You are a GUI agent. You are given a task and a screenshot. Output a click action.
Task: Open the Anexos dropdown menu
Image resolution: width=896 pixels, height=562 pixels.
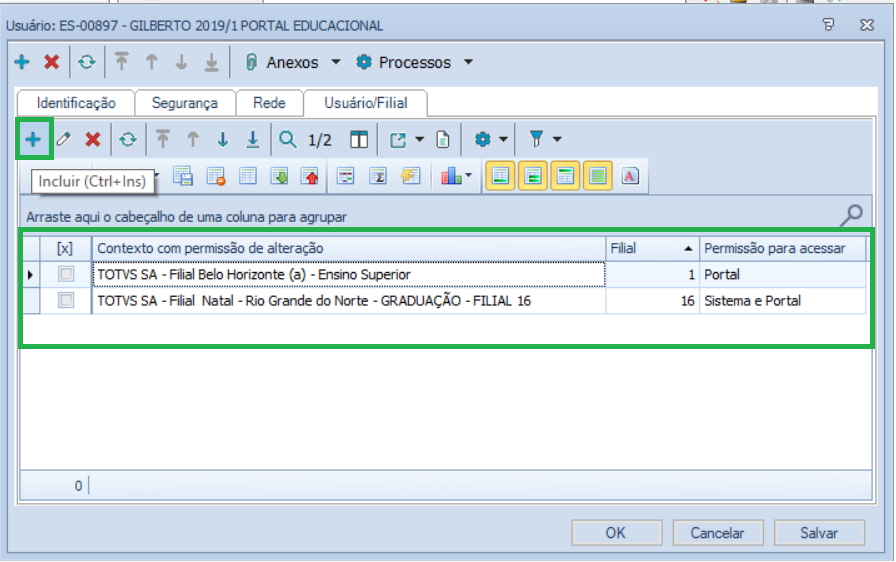pos(336,62)
